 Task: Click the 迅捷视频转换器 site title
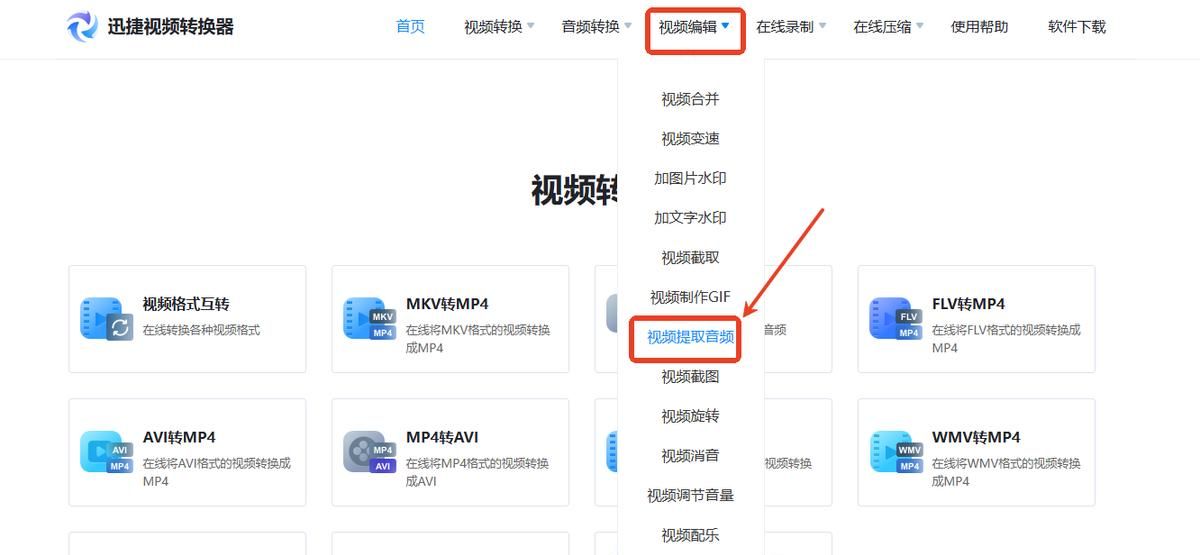(170, 27)
